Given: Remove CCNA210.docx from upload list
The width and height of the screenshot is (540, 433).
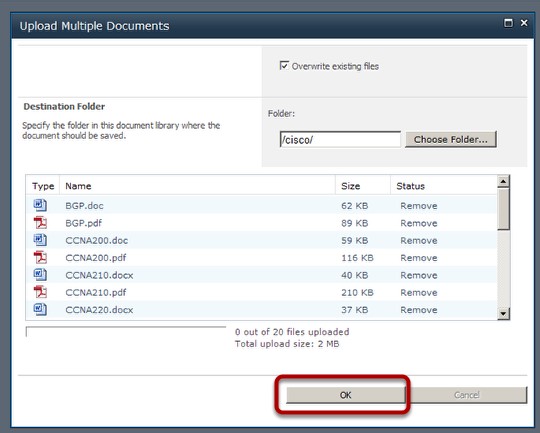Looking at the screenshot, I should (x=418, y=275).
